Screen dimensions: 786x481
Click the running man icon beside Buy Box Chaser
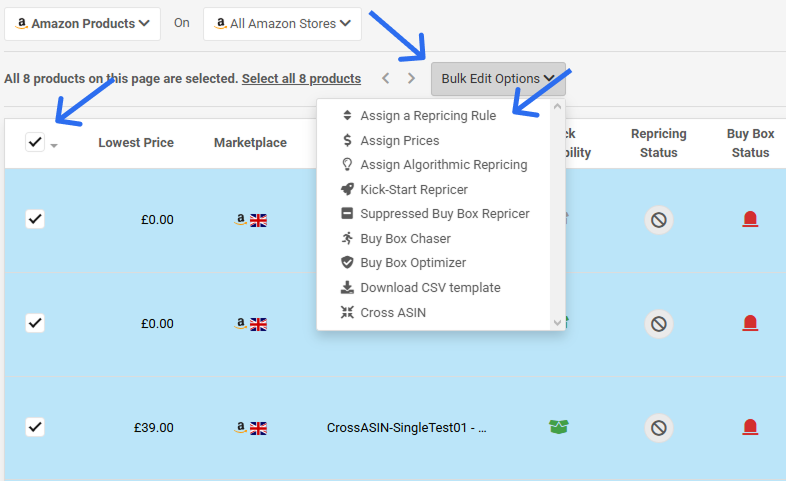click(x=347, y=238)
